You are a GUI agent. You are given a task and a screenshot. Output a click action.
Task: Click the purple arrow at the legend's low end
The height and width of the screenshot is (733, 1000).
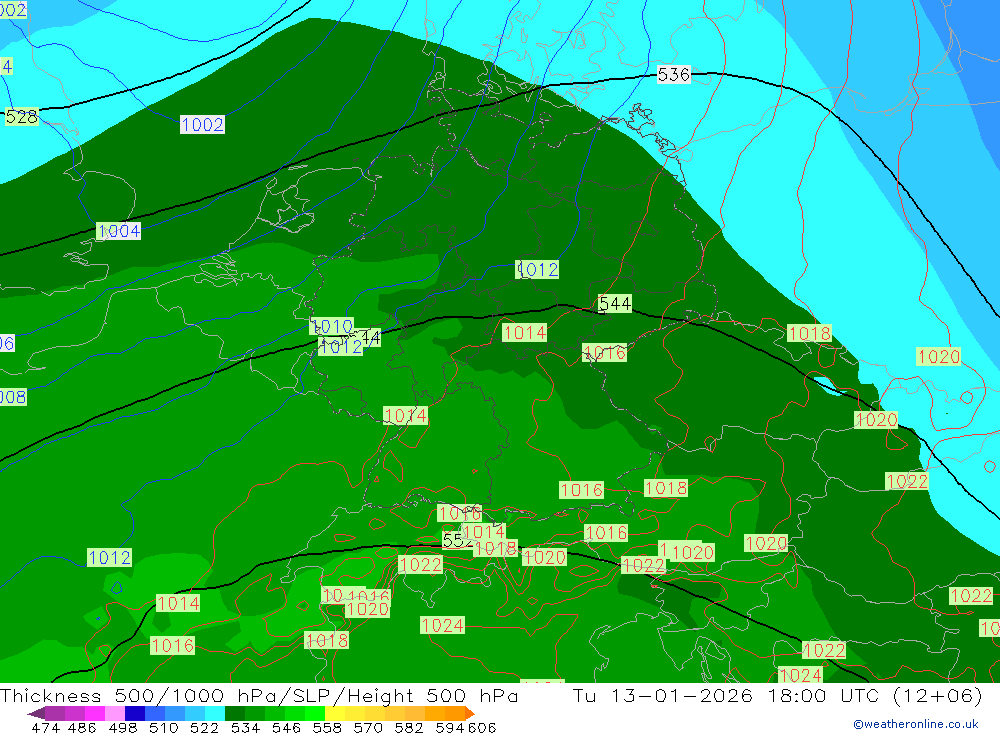point(36,713)
